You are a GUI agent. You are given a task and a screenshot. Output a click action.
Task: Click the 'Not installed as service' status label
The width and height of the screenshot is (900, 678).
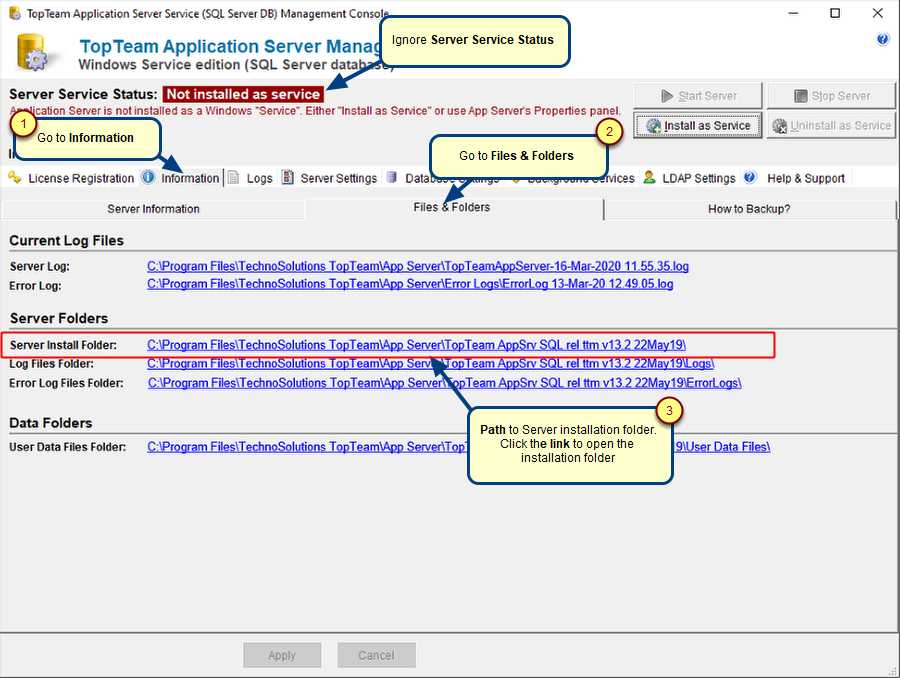(243, 94)
